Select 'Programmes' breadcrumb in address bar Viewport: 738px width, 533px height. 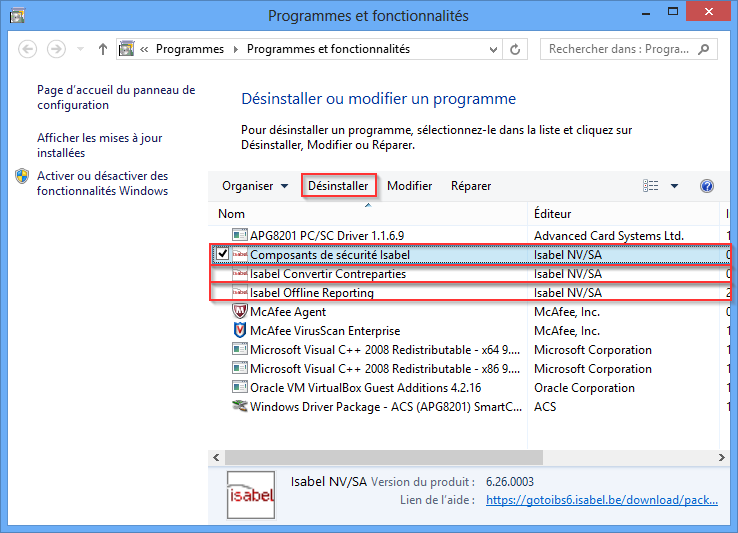(190, 49)
